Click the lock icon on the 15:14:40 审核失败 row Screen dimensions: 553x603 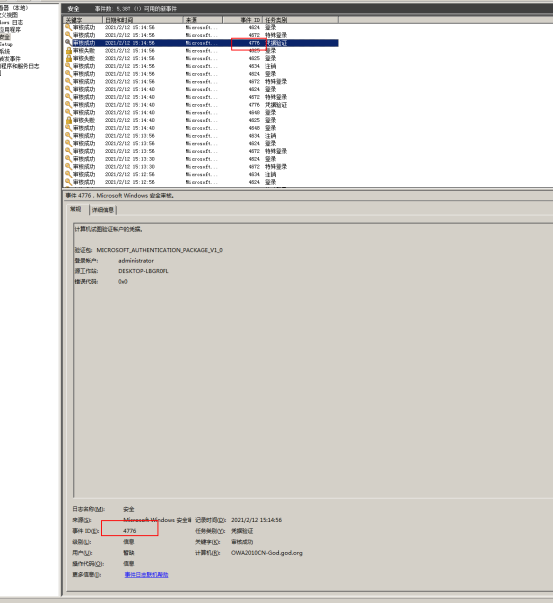point(69,120)
